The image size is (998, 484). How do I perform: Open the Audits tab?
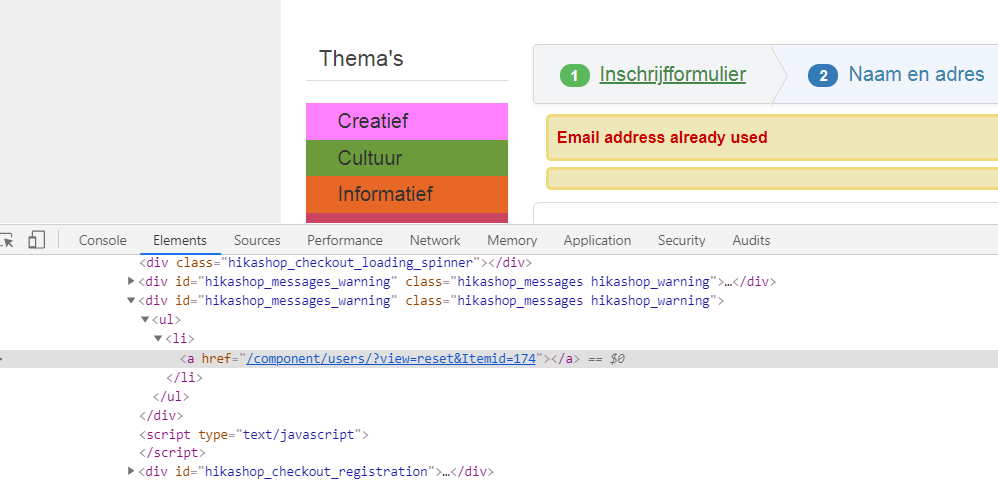tap(751, 240)
